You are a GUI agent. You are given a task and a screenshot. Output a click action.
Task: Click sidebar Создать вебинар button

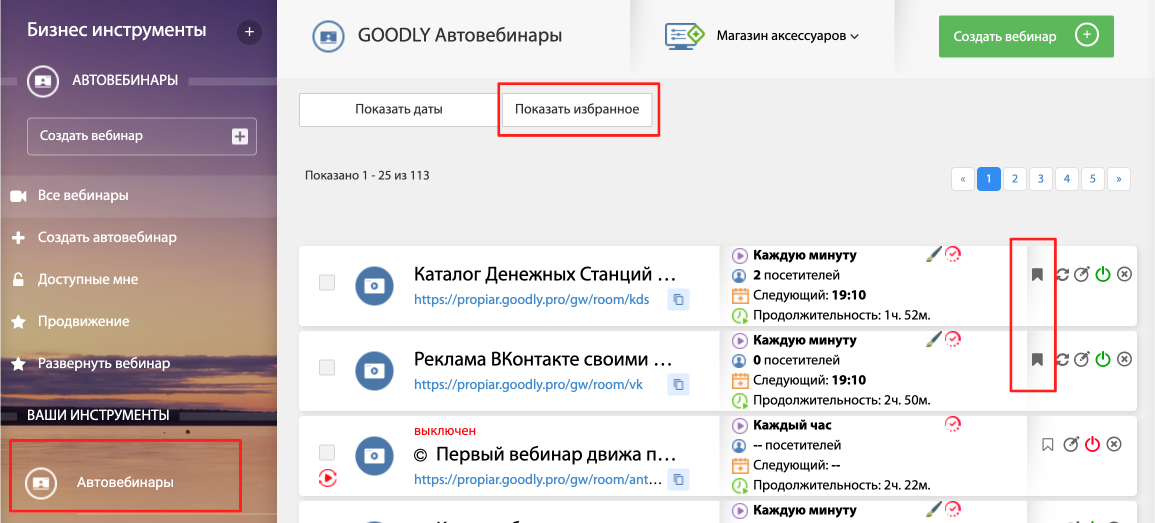tap(142, 136)
